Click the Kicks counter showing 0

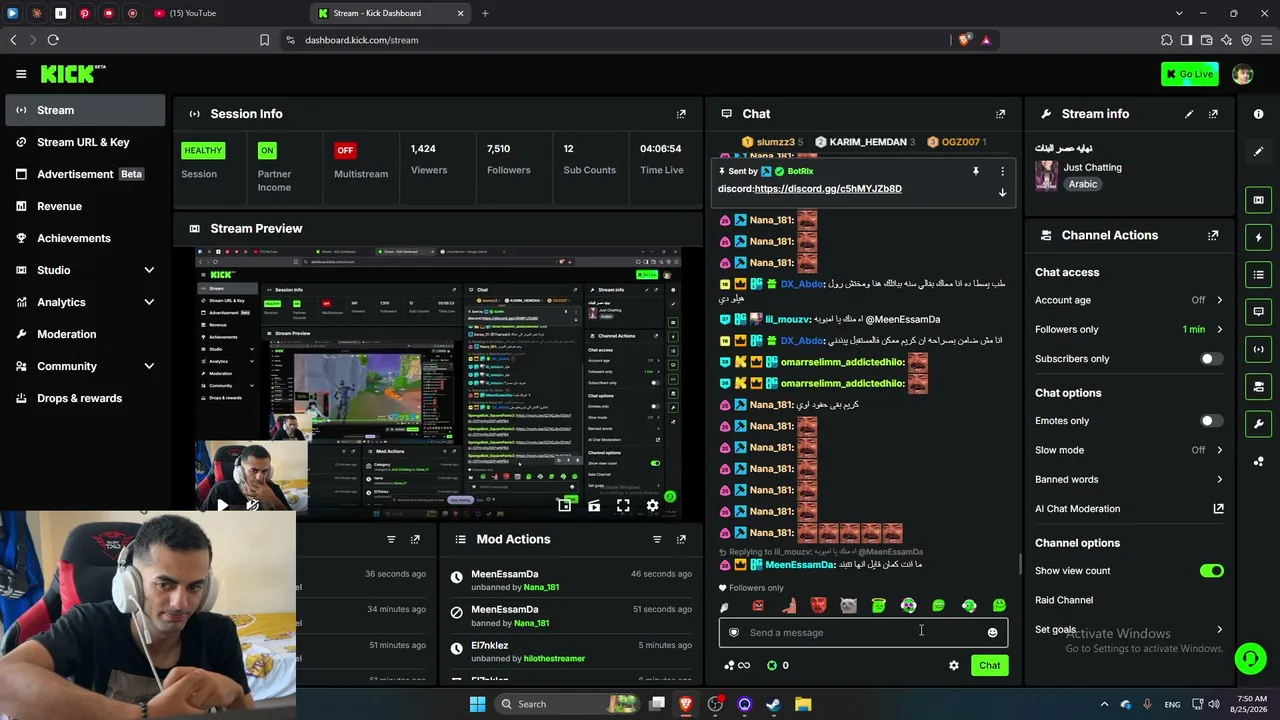(x=778, y=665)
